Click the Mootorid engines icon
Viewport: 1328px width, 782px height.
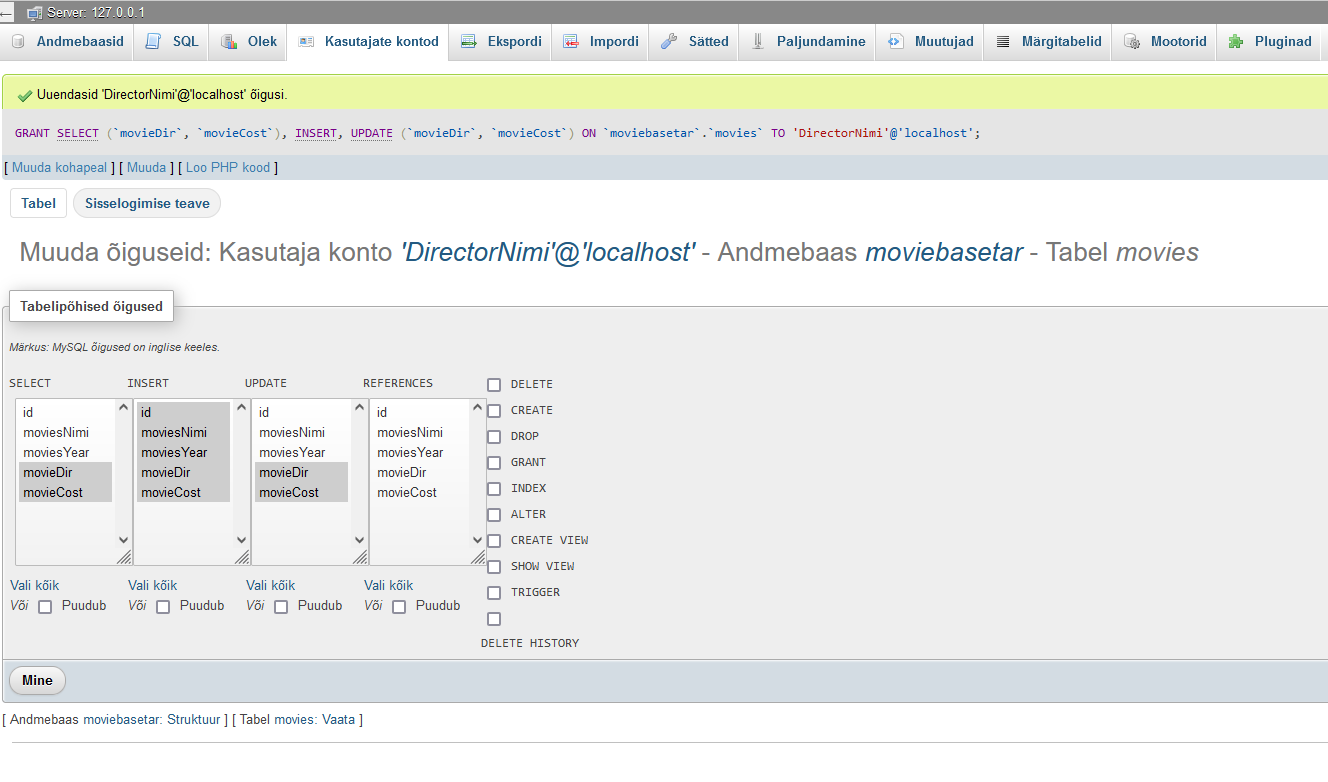coord(1132,42)
